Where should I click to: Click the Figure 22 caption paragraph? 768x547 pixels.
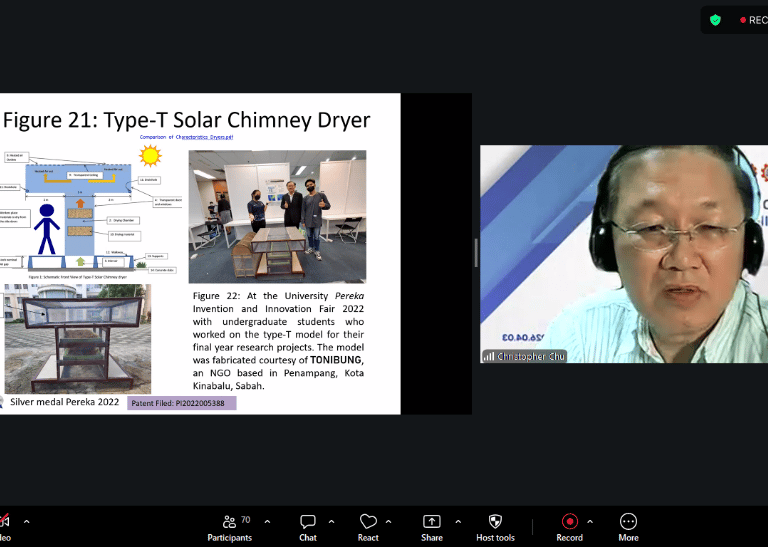tap(278, 341)
